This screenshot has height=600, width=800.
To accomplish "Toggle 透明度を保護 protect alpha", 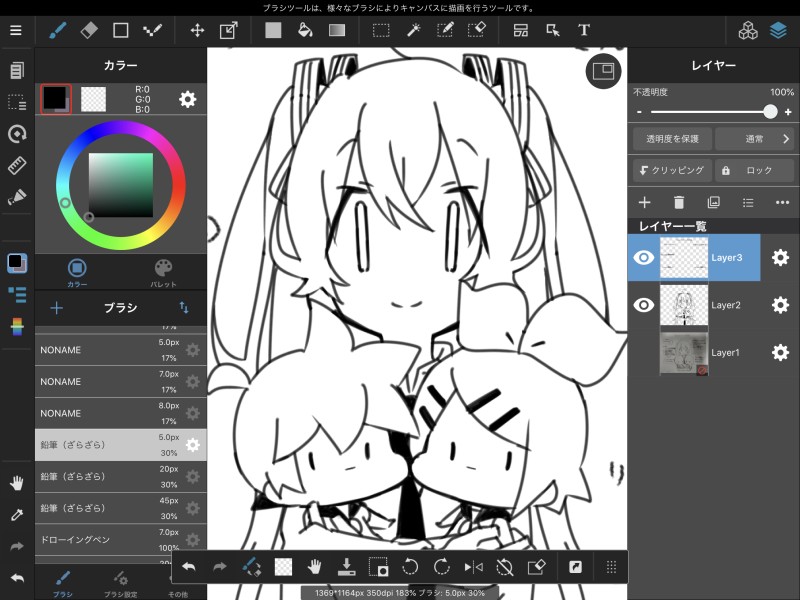I will pos(672,139).
